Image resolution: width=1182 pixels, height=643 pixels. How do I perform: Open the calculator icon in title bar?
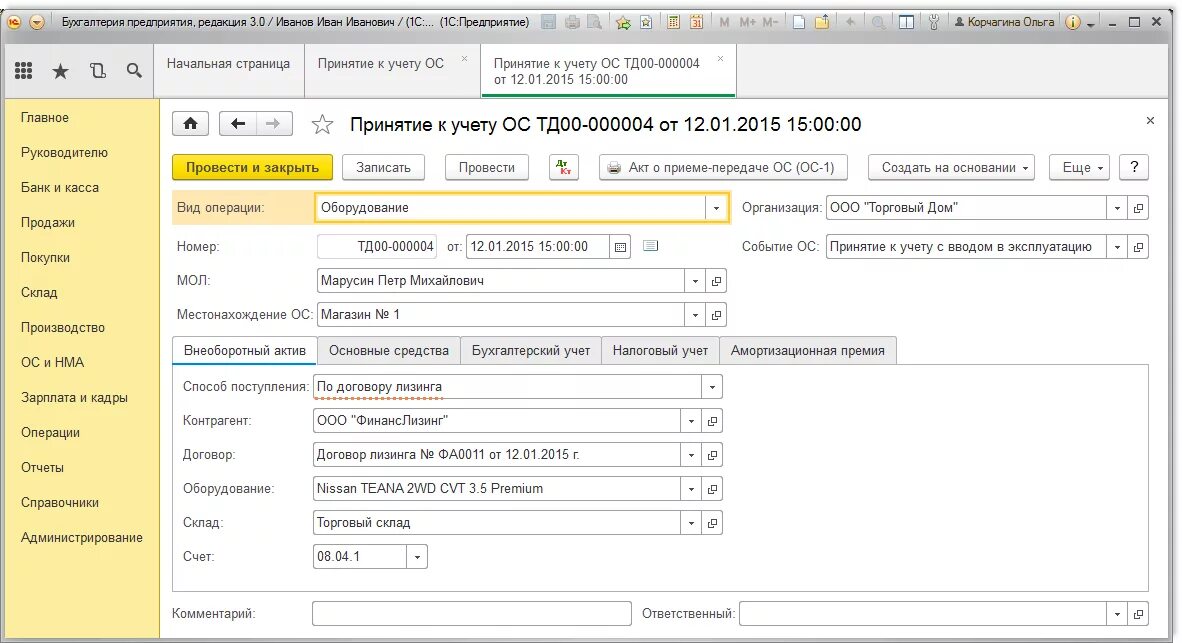point(673,22)
